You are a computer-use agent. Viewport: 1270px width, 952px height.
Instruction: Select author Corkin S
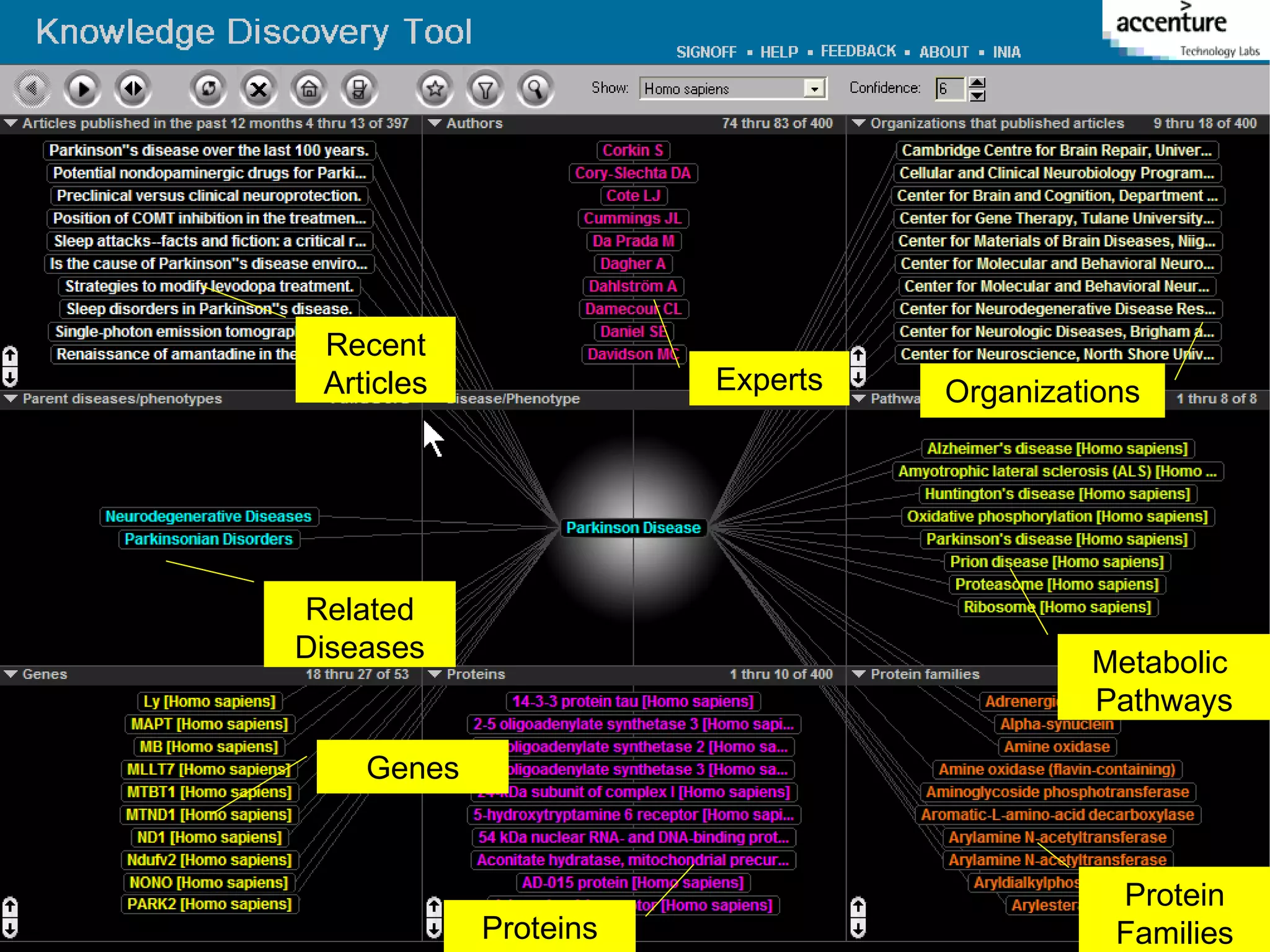click(x=633, y=150)
